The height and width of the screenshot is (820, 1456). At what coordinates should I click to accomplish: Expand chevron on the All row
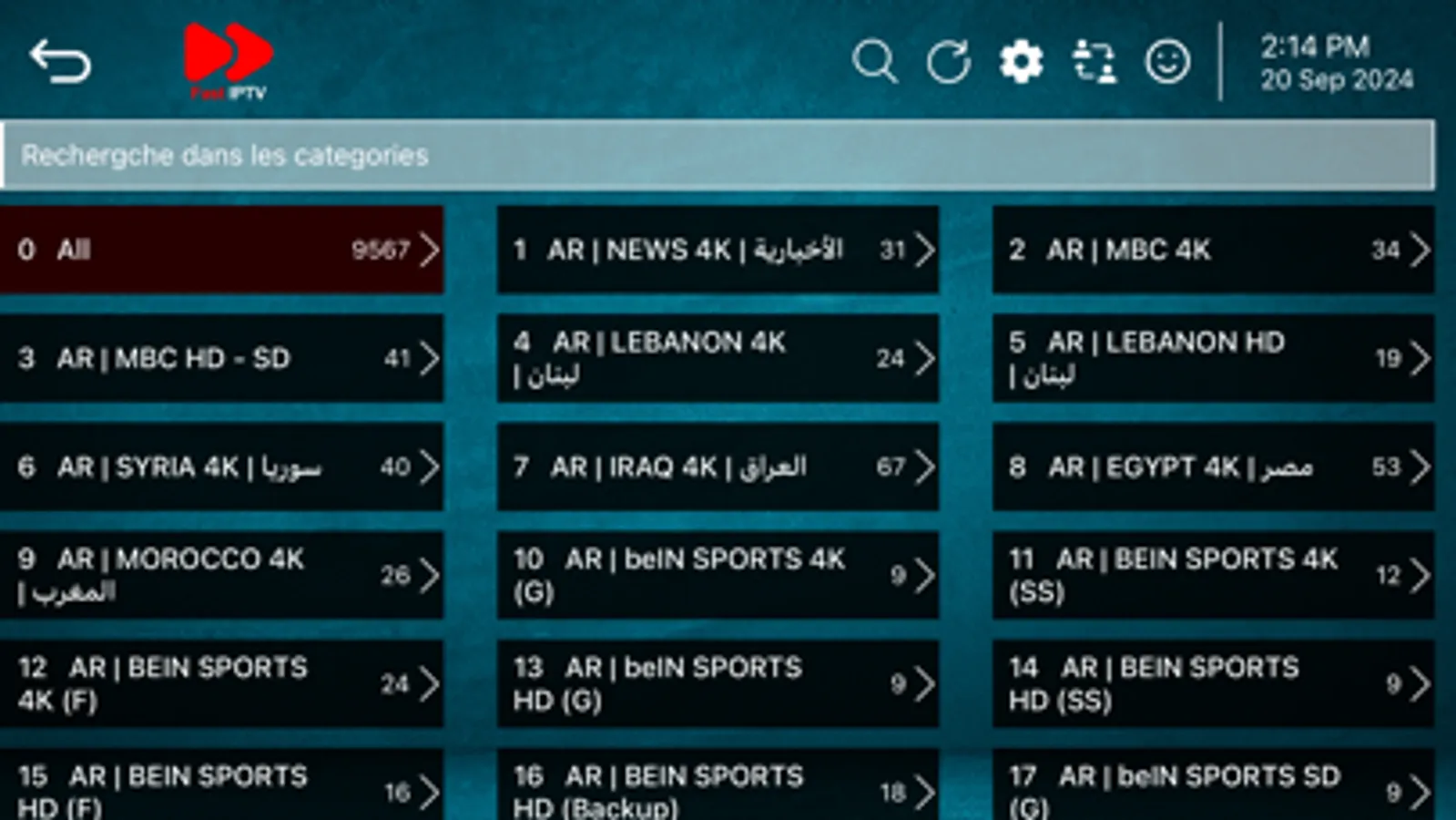tap(430, 250)
